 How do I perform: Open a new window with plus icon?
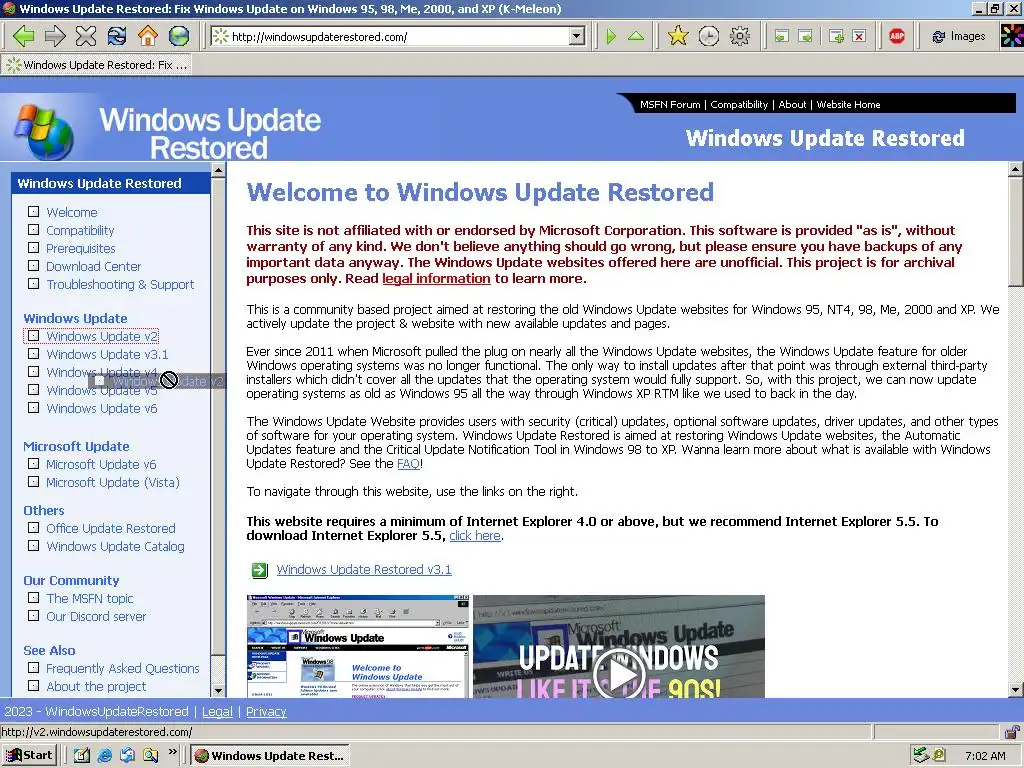tap(836, 37)
